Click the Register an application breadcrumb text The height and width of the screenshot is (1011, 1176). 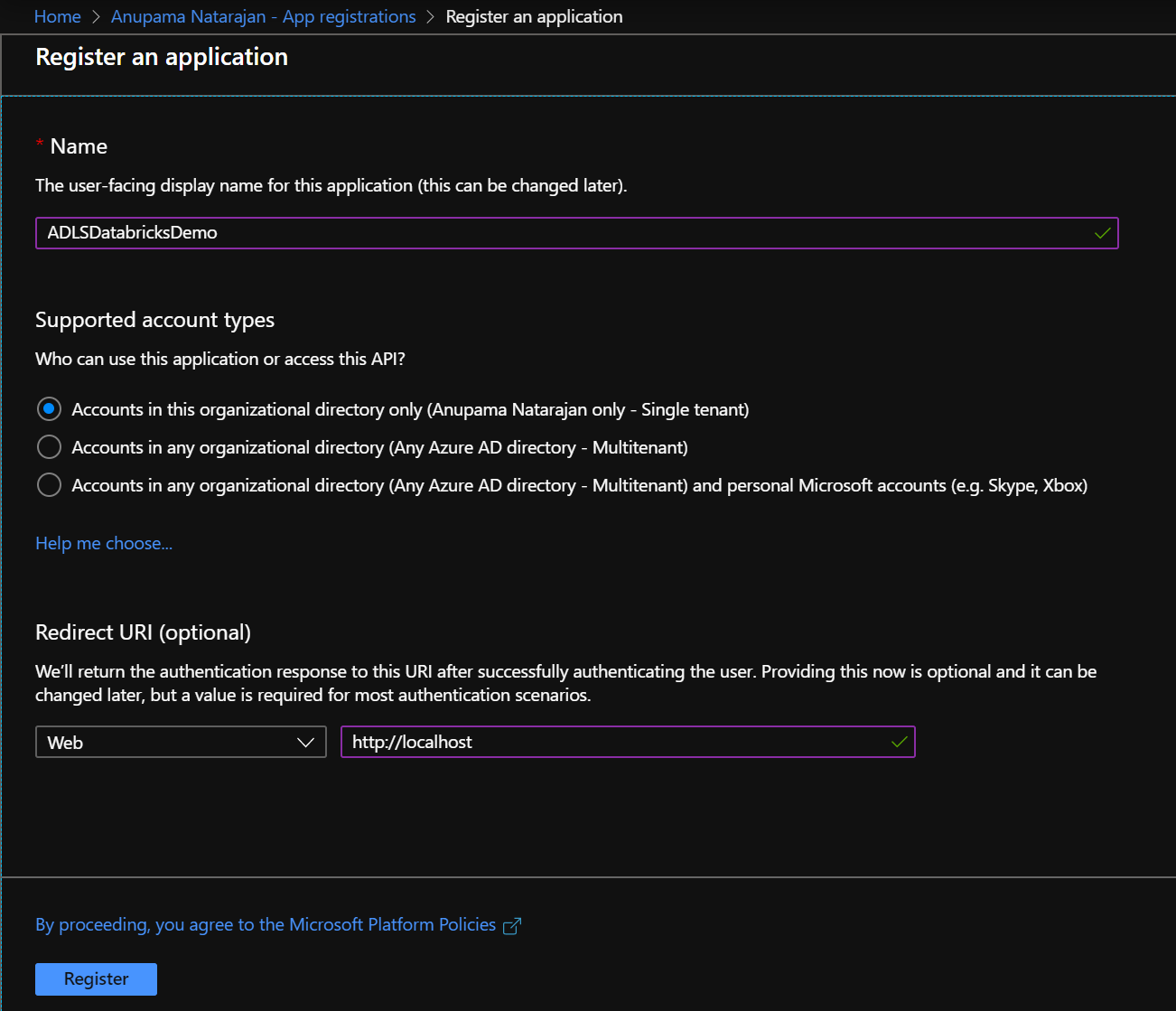pos(534,16)
